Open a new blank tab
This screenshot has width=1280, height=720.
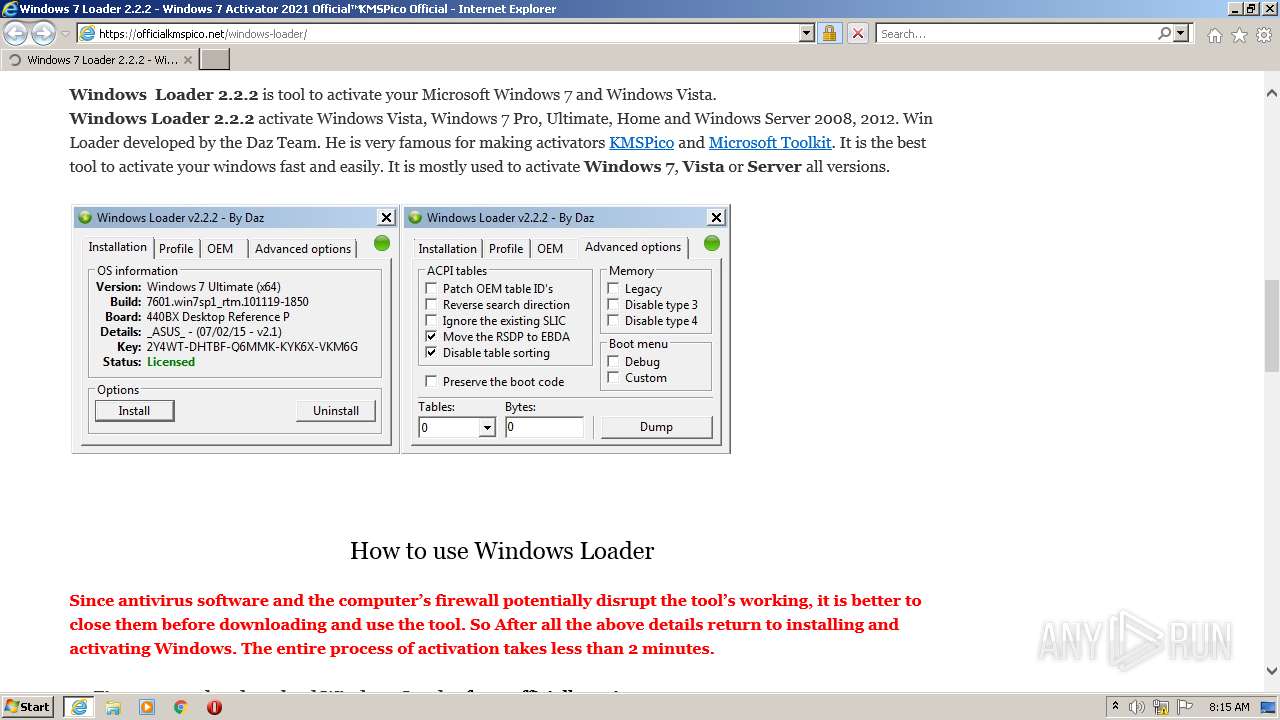click(215, 60)
